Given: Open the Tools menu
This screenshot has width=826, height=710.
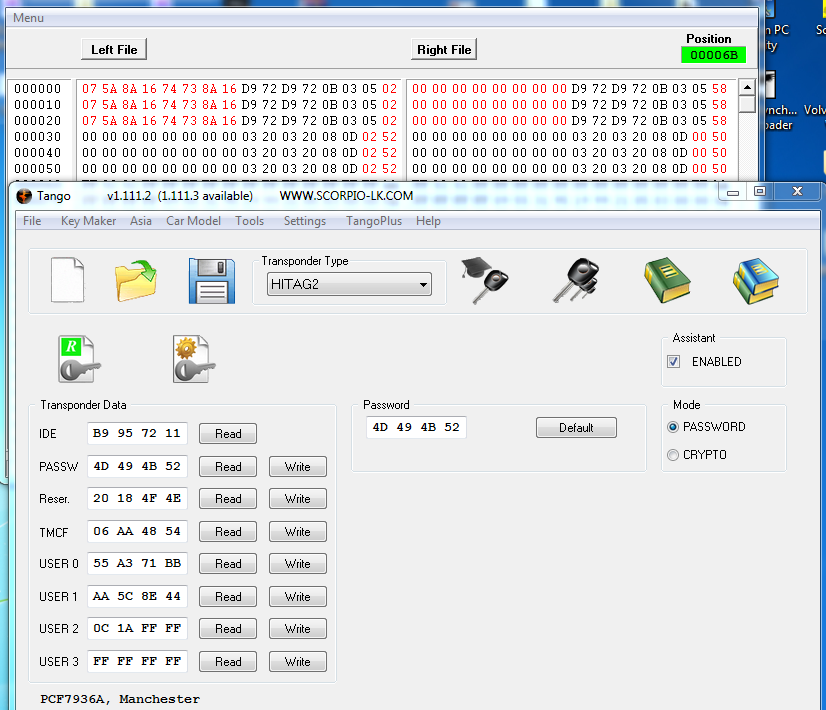Looking at the screenshot, I should coord(250,221).
